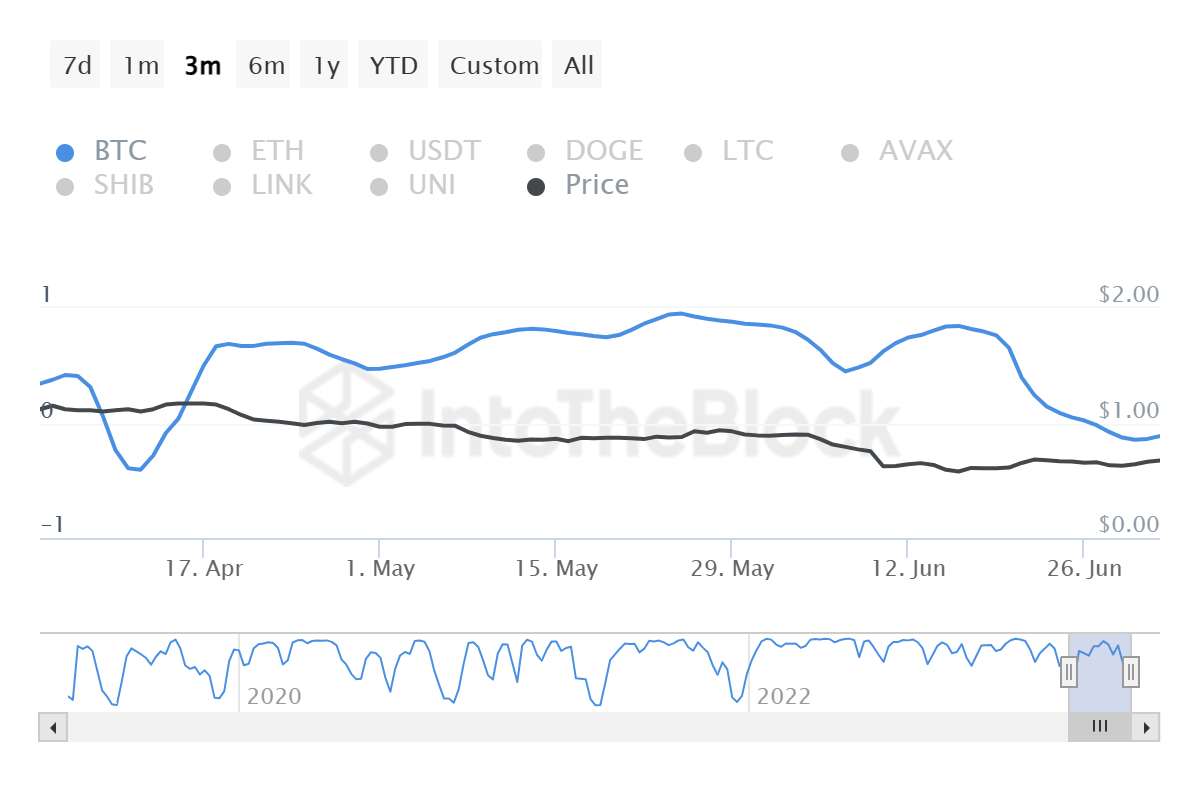Image resolution: width=1200 pixels, height=800 pixels.
Task: Open the Custom date range
Action: [493, 66]
